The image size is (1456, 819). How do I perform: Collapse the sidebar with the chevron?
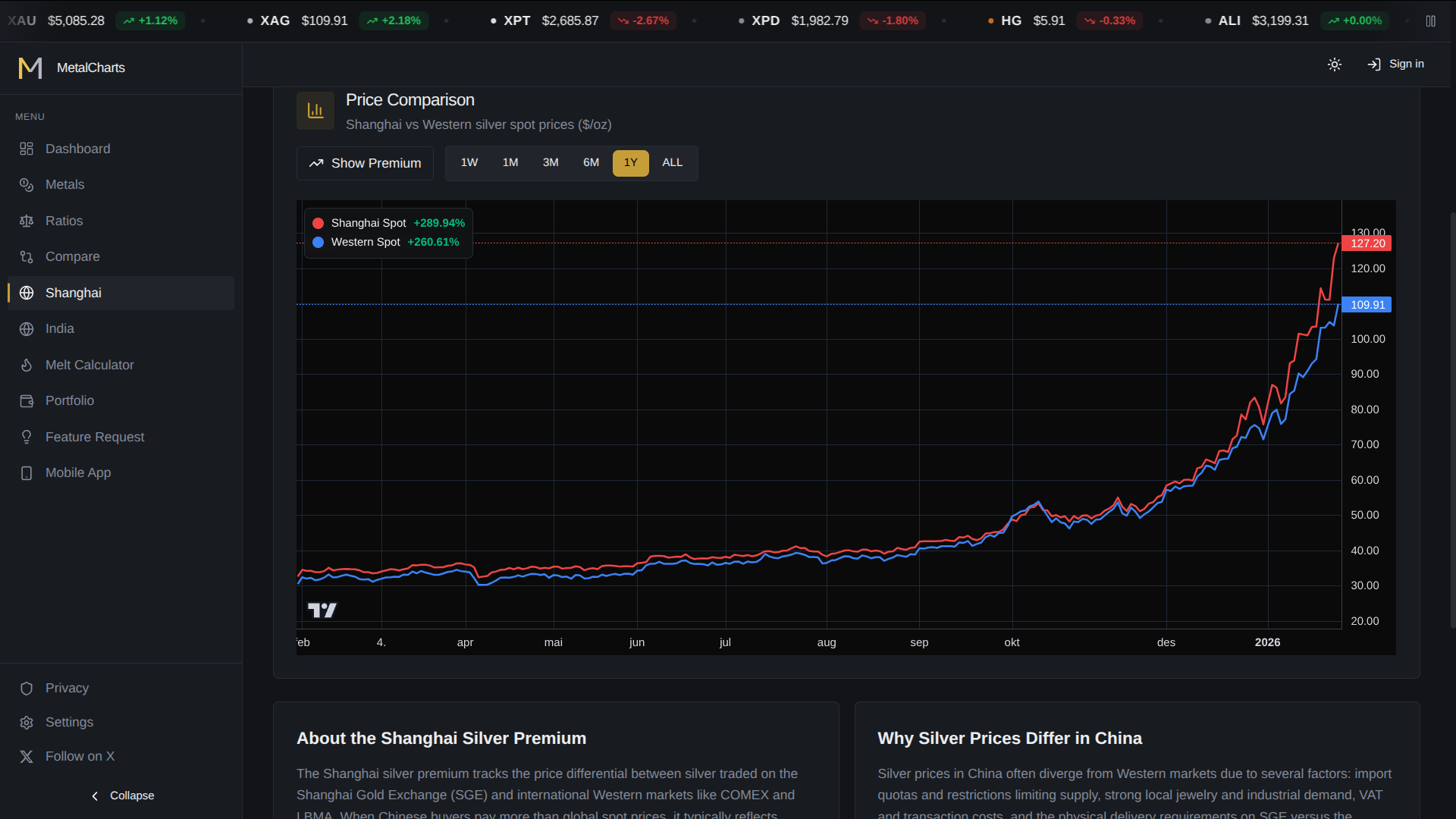[95, 796]
